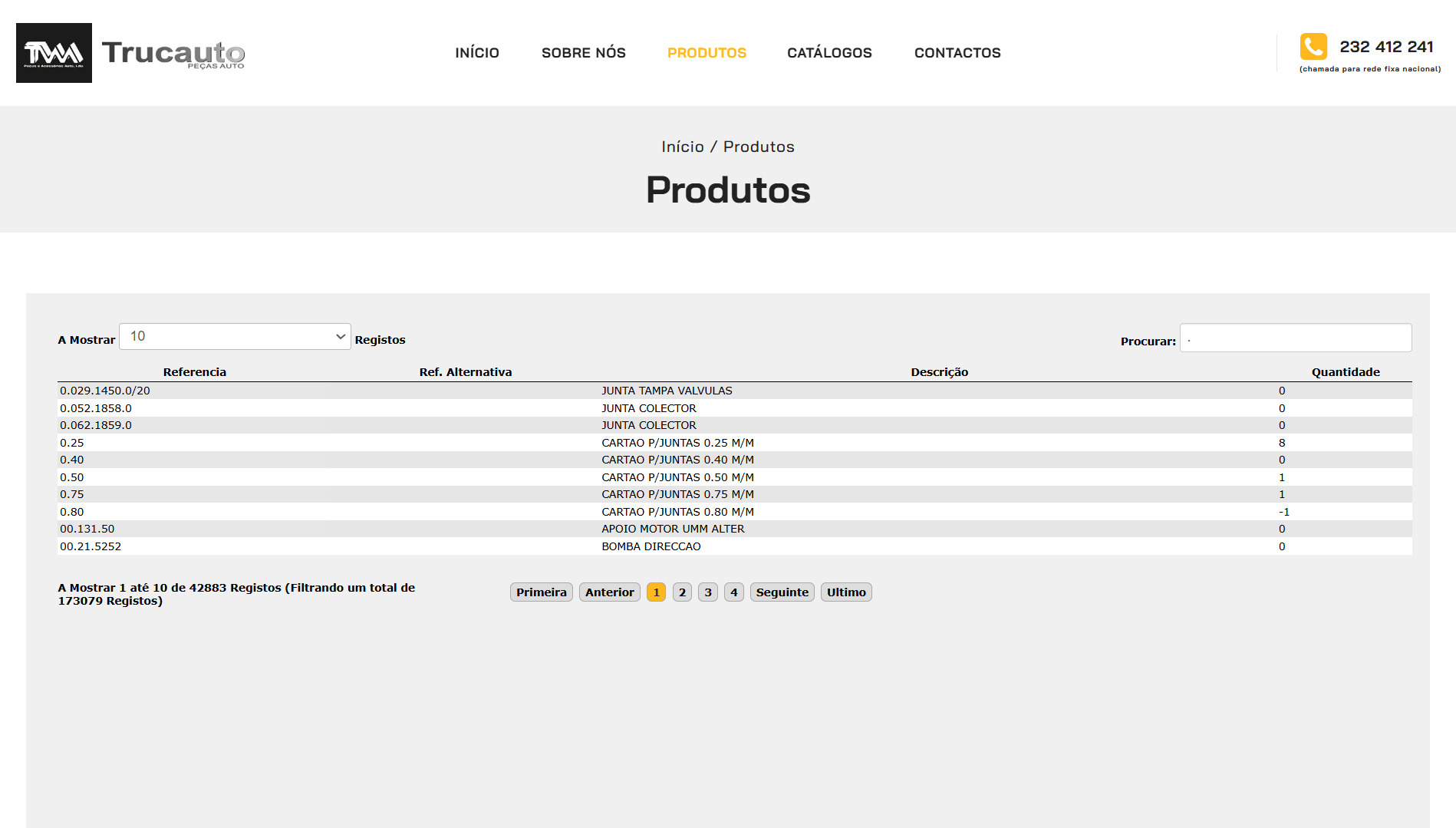Jump to the Ultimo page

coord(845,592)
